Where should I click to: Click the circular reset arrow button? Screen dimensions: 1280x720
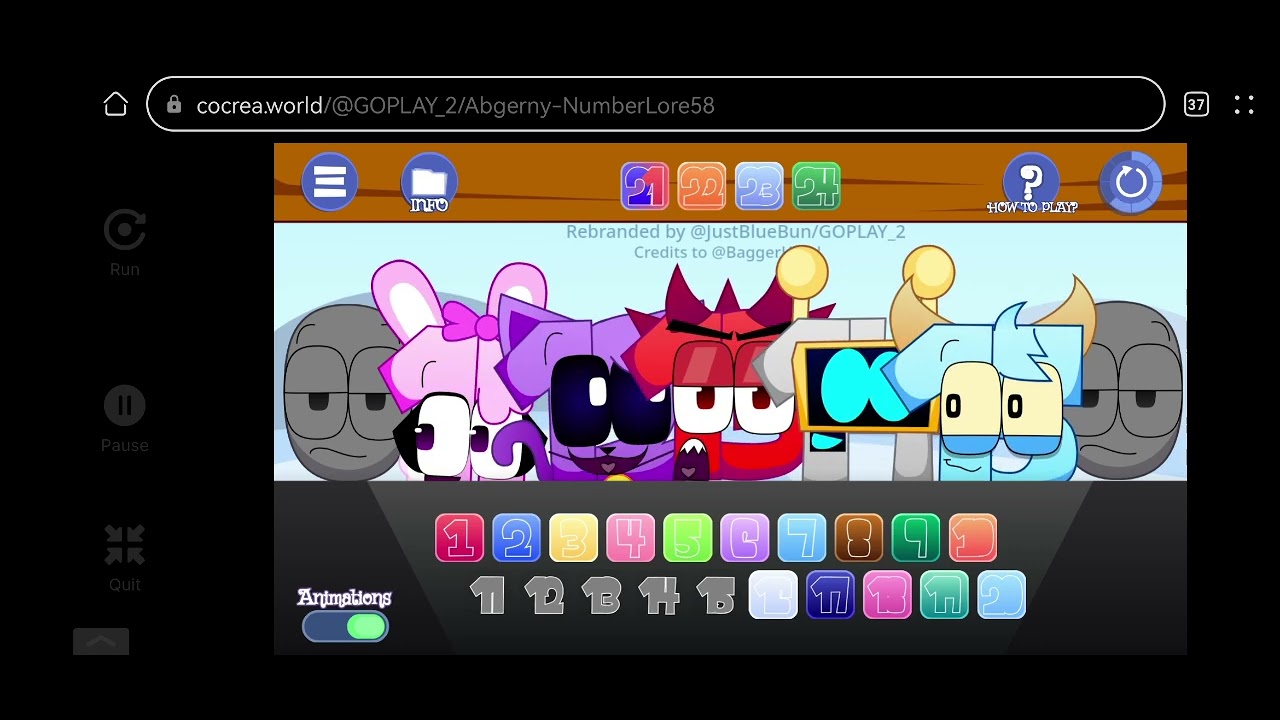(1131, 183)
